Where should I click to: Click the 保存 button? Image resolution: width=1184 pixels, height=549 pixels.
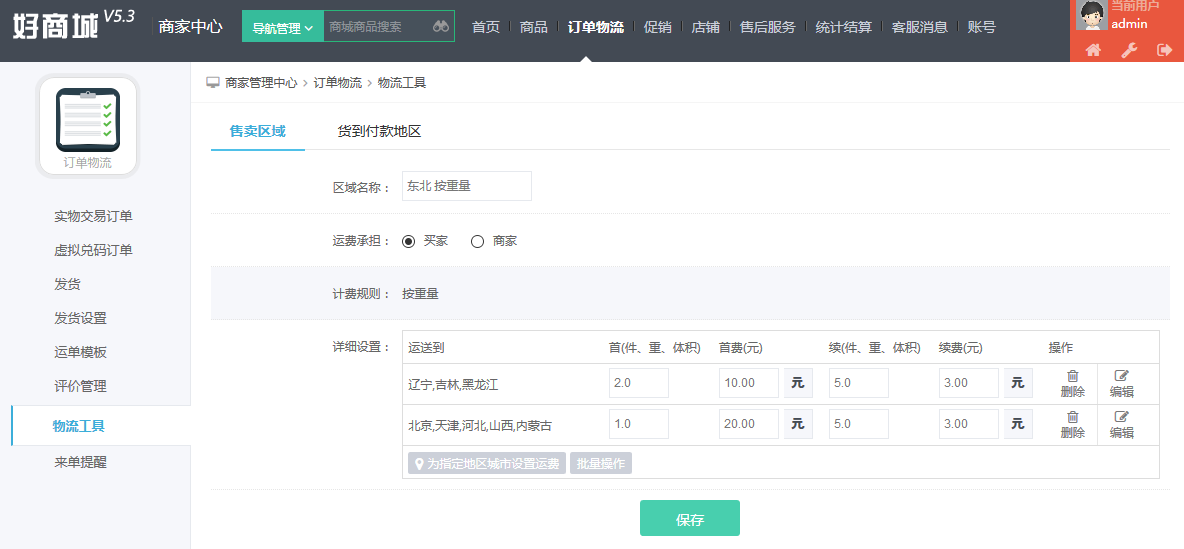click(x=689, y=518)
